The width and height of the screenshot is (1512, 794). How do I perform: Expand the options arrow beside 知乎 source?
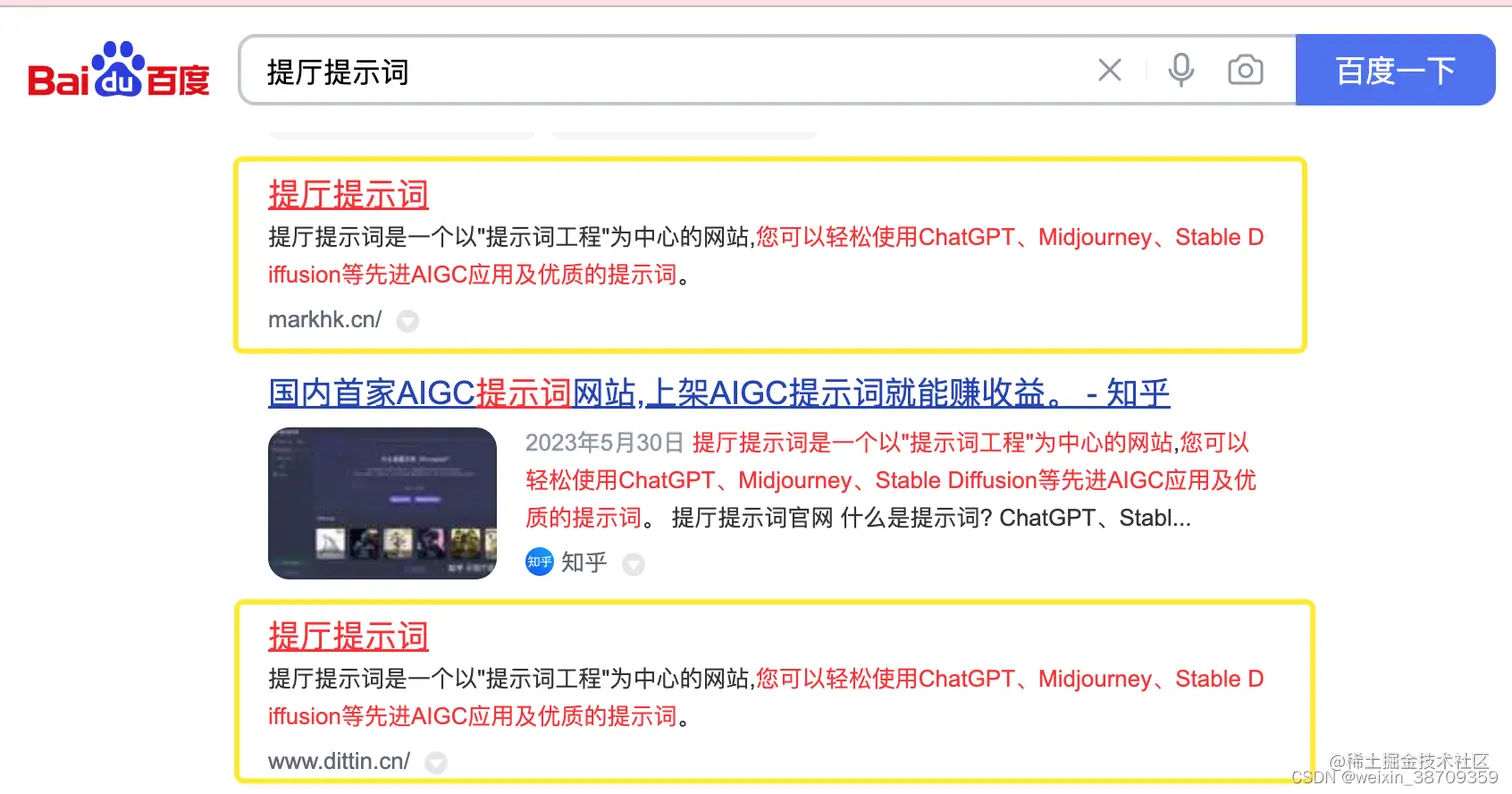point(633,563)
